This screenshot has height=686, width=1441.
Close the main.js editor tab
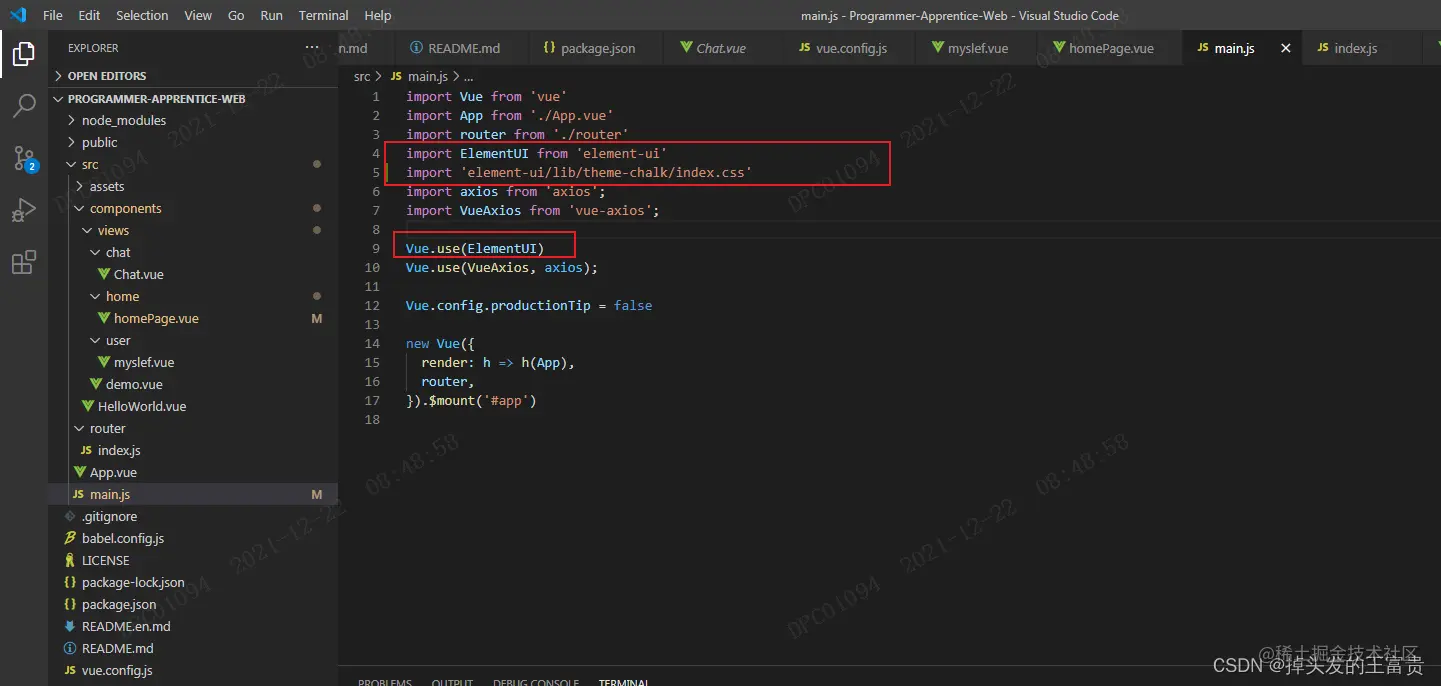(1285, 48)
